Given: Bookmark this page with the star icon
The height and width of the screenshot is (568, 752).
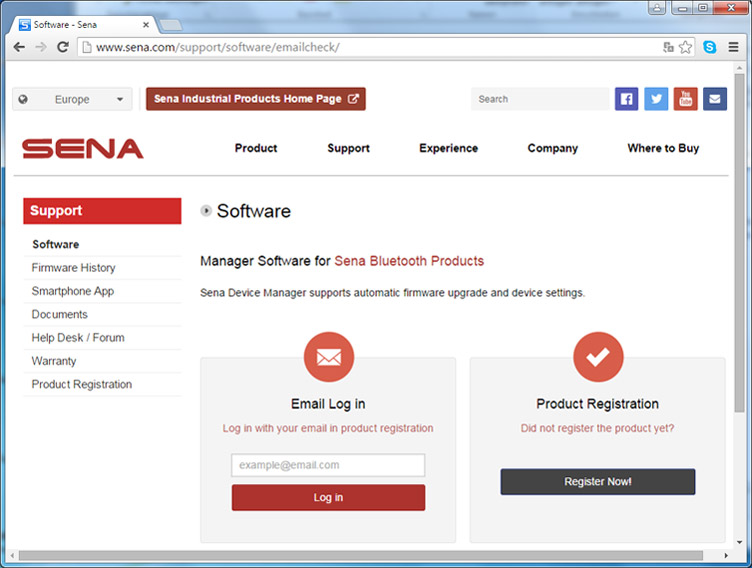Looking at the screenshot, I should 685,47.
